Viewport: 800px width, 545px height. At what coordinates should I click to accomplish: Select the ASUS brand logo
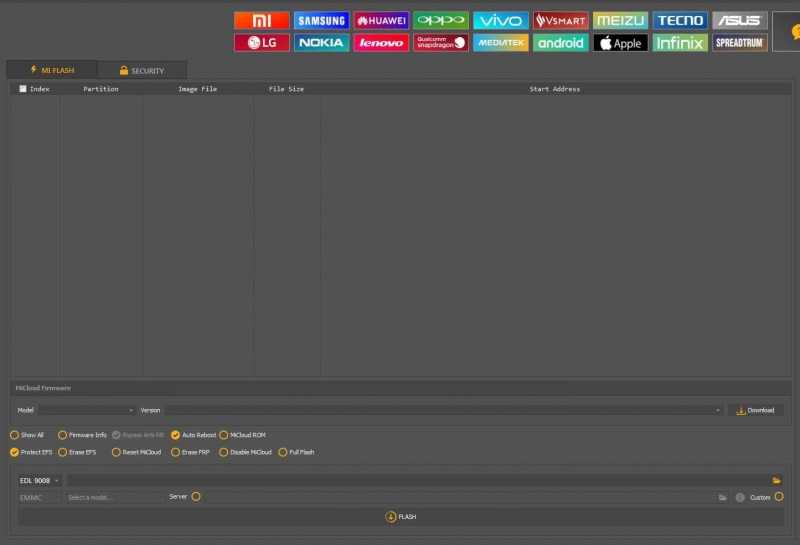point(740,20)
